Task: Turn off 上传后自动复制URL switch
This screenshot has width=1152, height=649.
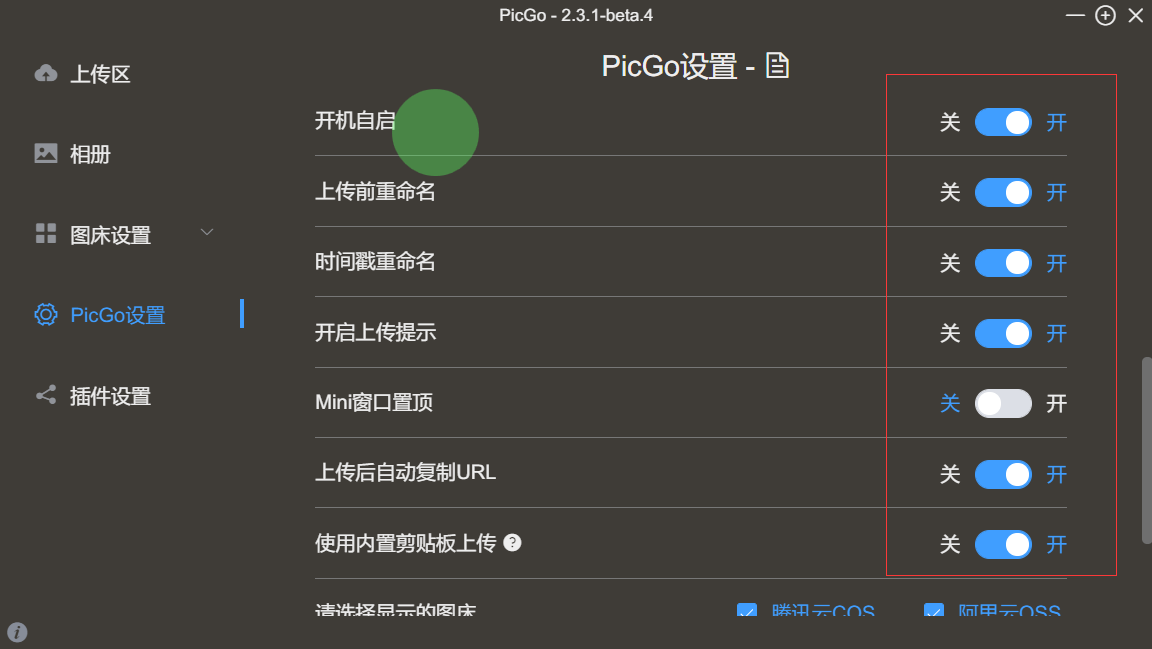Action: tap(1003, 474)
